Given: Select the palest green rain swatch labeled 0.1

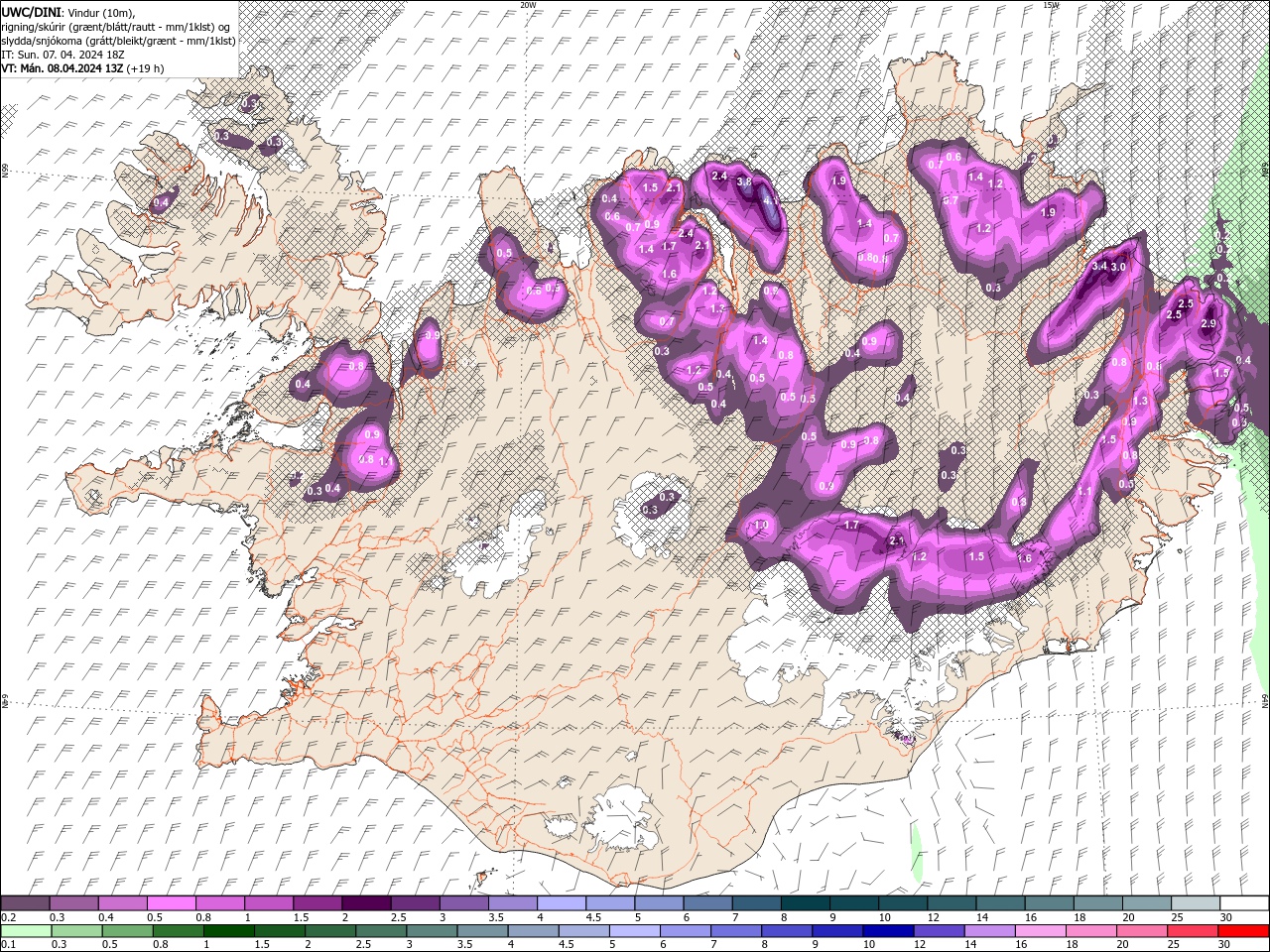Looking at the screenshot, I should click(25, 931).
